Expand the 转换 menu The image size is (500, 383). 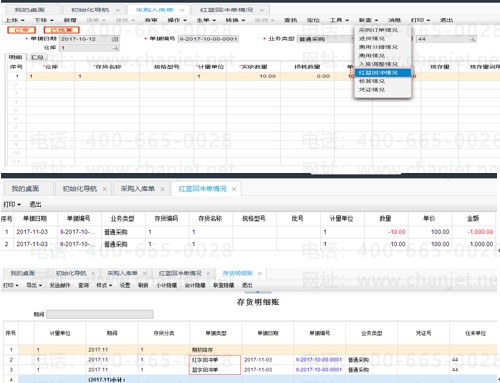point(235,20)
